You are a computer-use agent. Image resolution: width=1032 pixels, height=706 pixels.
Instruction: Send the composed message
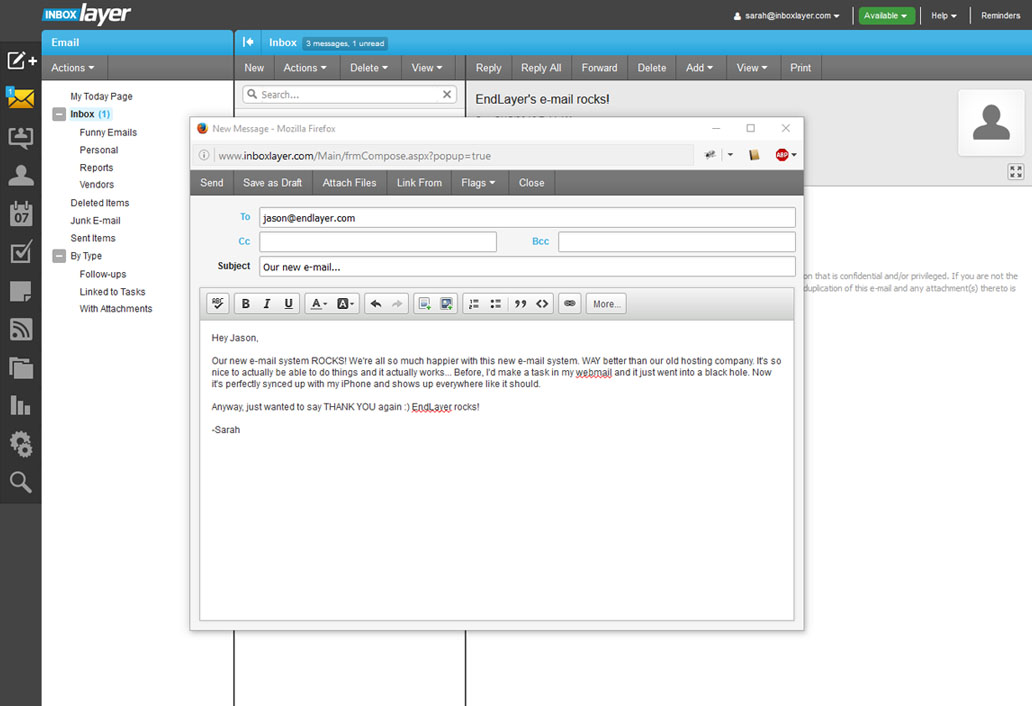212,183
